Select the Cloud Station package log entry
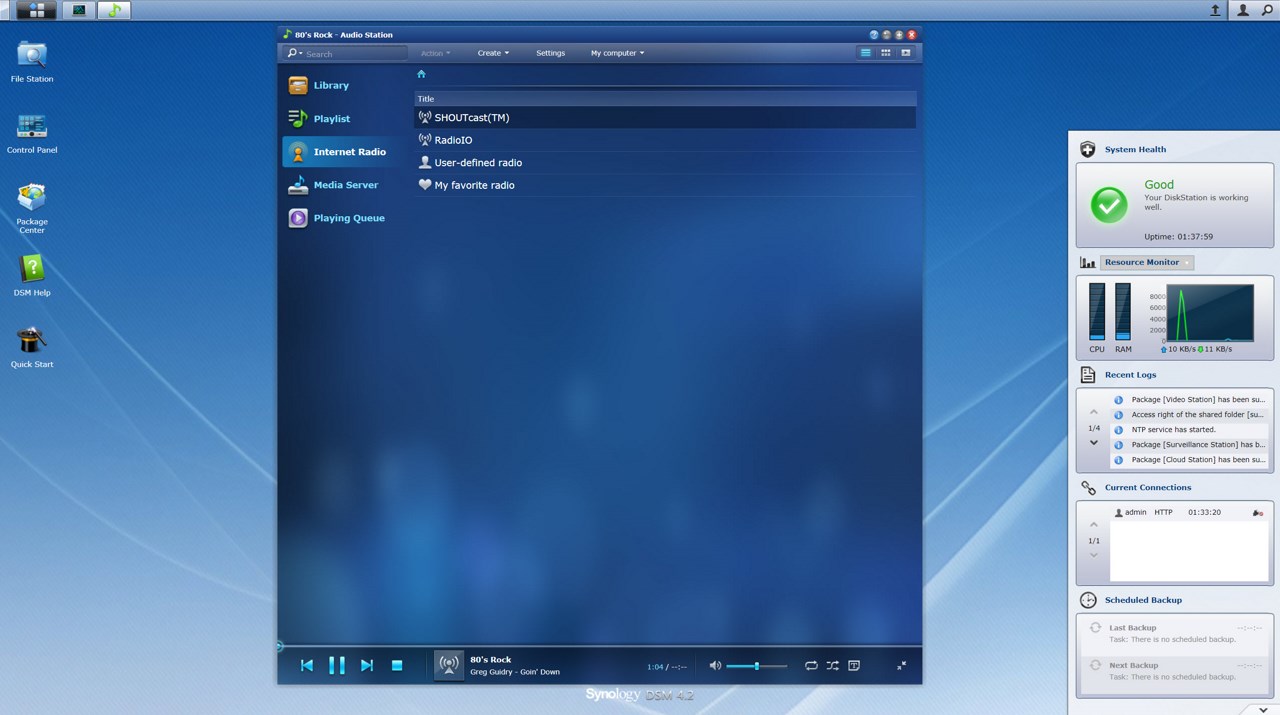Viewport: 1280px width, 715px height. (x=1190, y=460)
